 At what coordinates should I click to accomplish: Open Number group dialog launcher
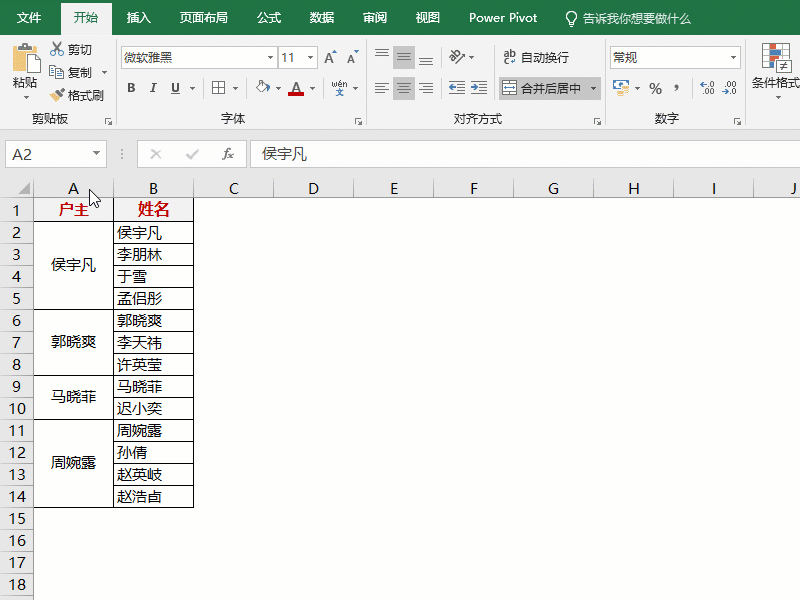737,121
